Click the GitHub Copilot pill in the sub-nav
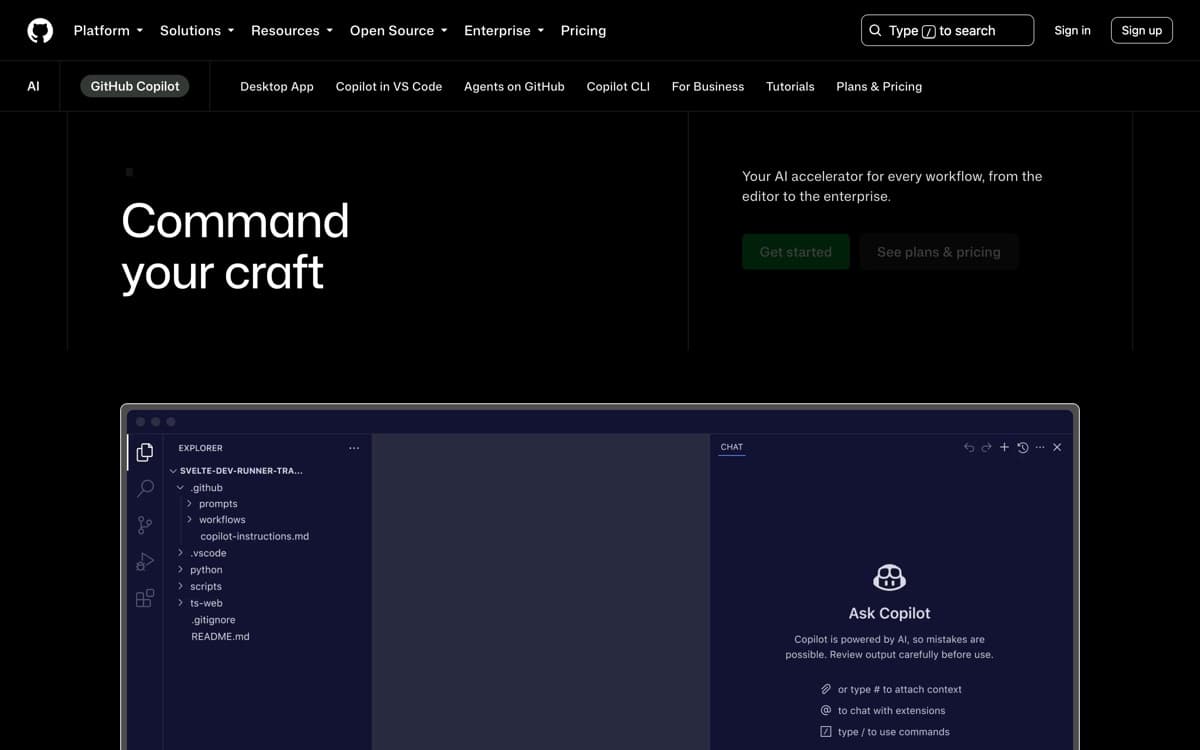 (x=135, y=86)
